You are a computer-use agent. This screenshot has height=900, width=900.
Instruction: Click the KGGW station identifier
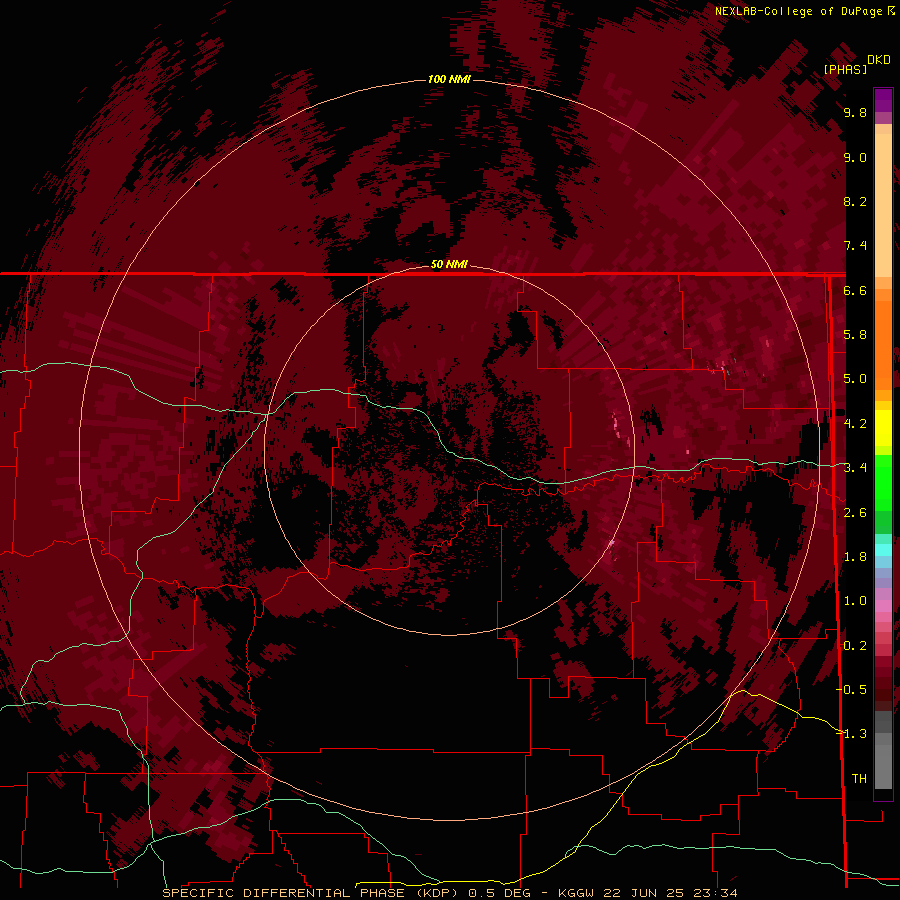(x=578, y=893)
